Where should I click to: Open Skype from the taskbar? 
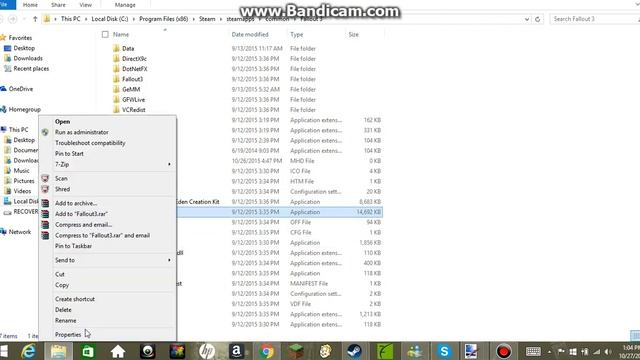click(x=444, y=351)
